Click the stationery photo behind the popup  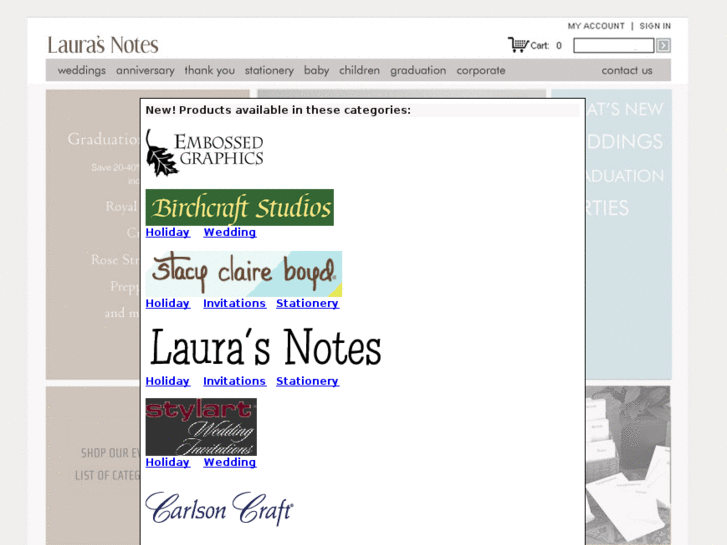628,465
